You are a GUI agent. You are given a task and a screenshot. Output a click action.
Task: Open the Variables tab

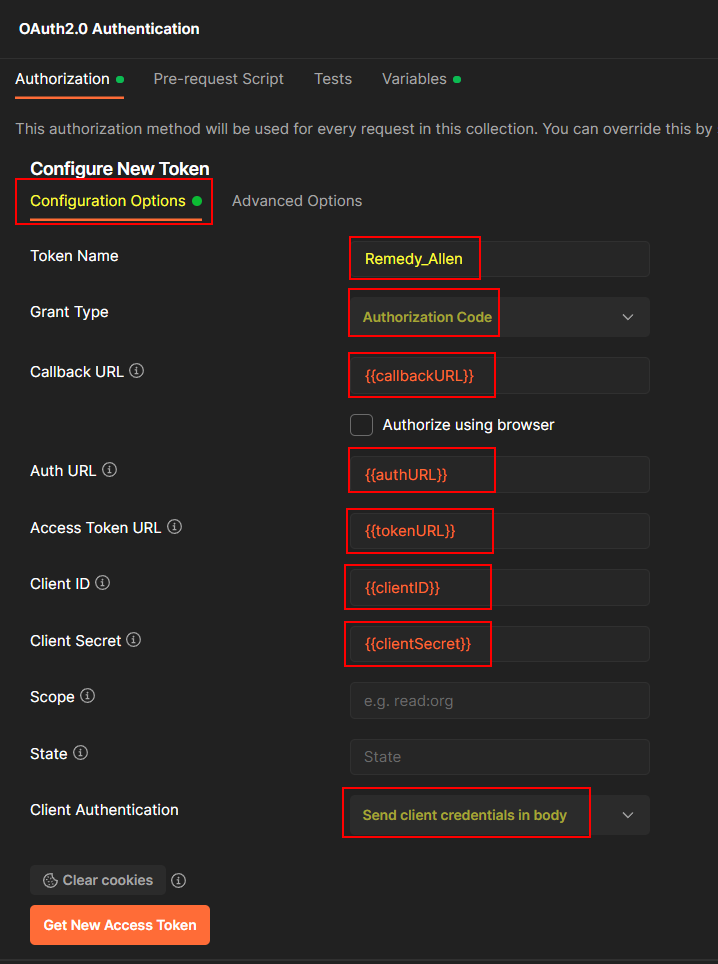414,78
